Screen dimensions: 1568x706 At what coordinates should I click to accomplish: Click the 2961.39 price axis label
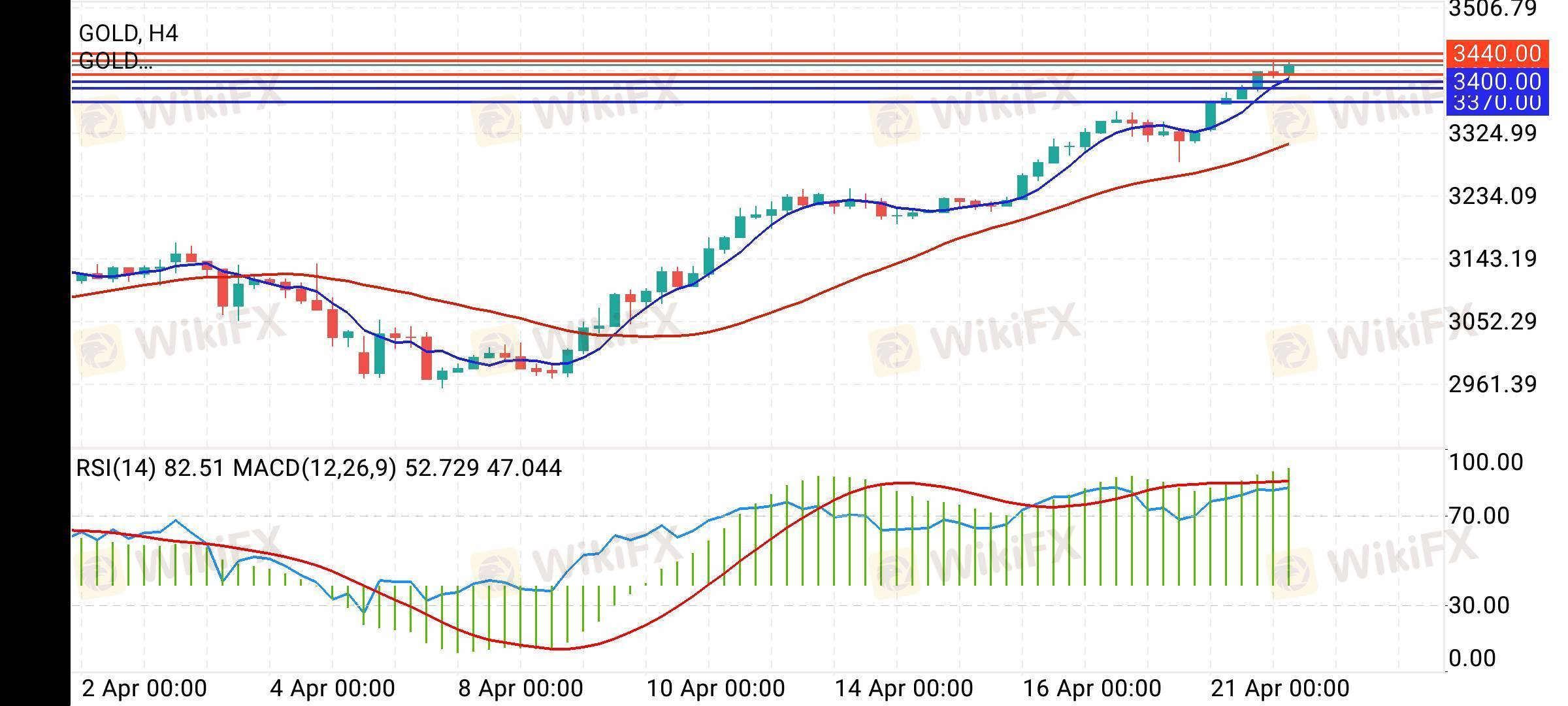1492,384
